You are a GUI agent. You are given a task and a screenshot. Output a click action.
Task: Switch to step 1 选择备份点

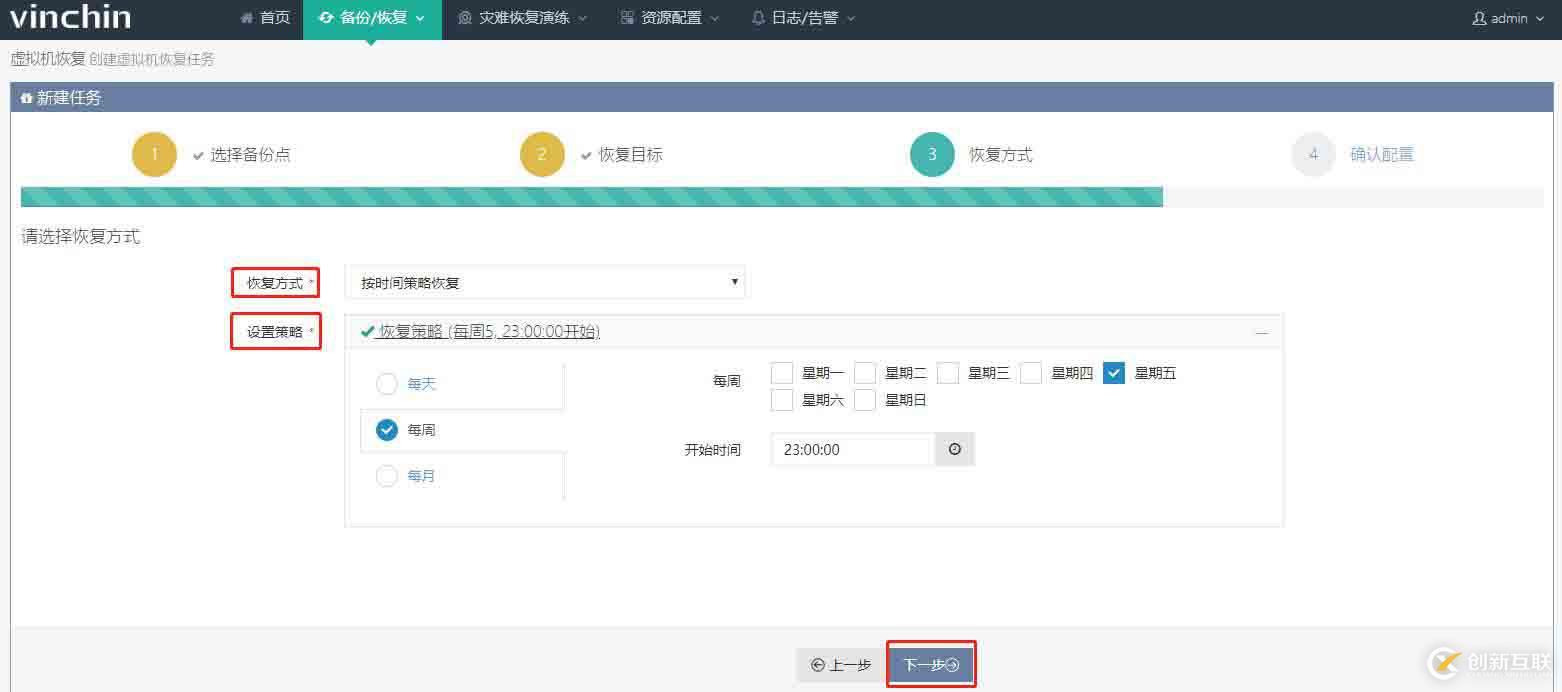(x=154, y=154)
